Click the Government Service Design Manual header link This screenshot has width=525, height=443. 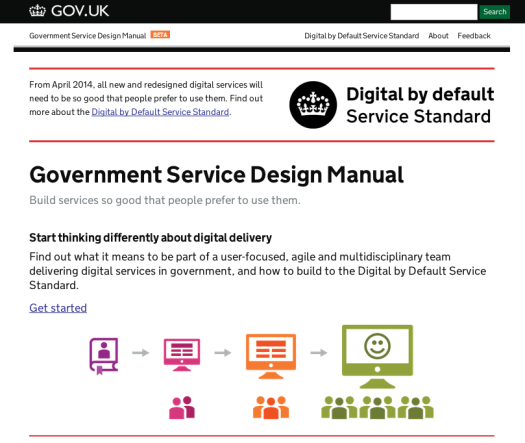pos(88,36)
